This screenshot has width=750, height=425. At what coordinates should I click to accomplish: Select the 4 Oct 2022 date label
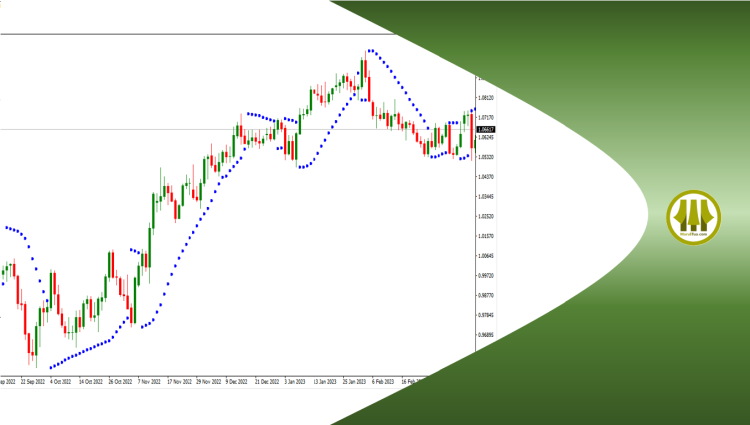pos(60,382)
